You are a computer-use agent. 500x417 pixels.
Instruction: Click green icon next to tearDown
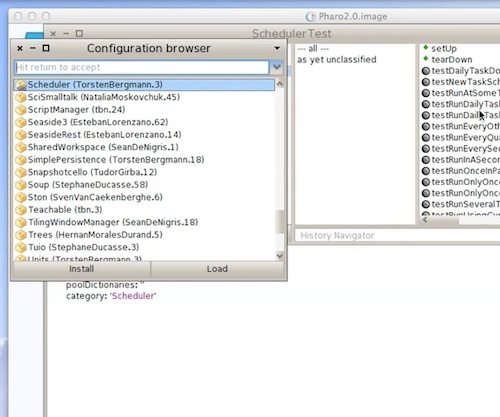(x=426, y=59)
